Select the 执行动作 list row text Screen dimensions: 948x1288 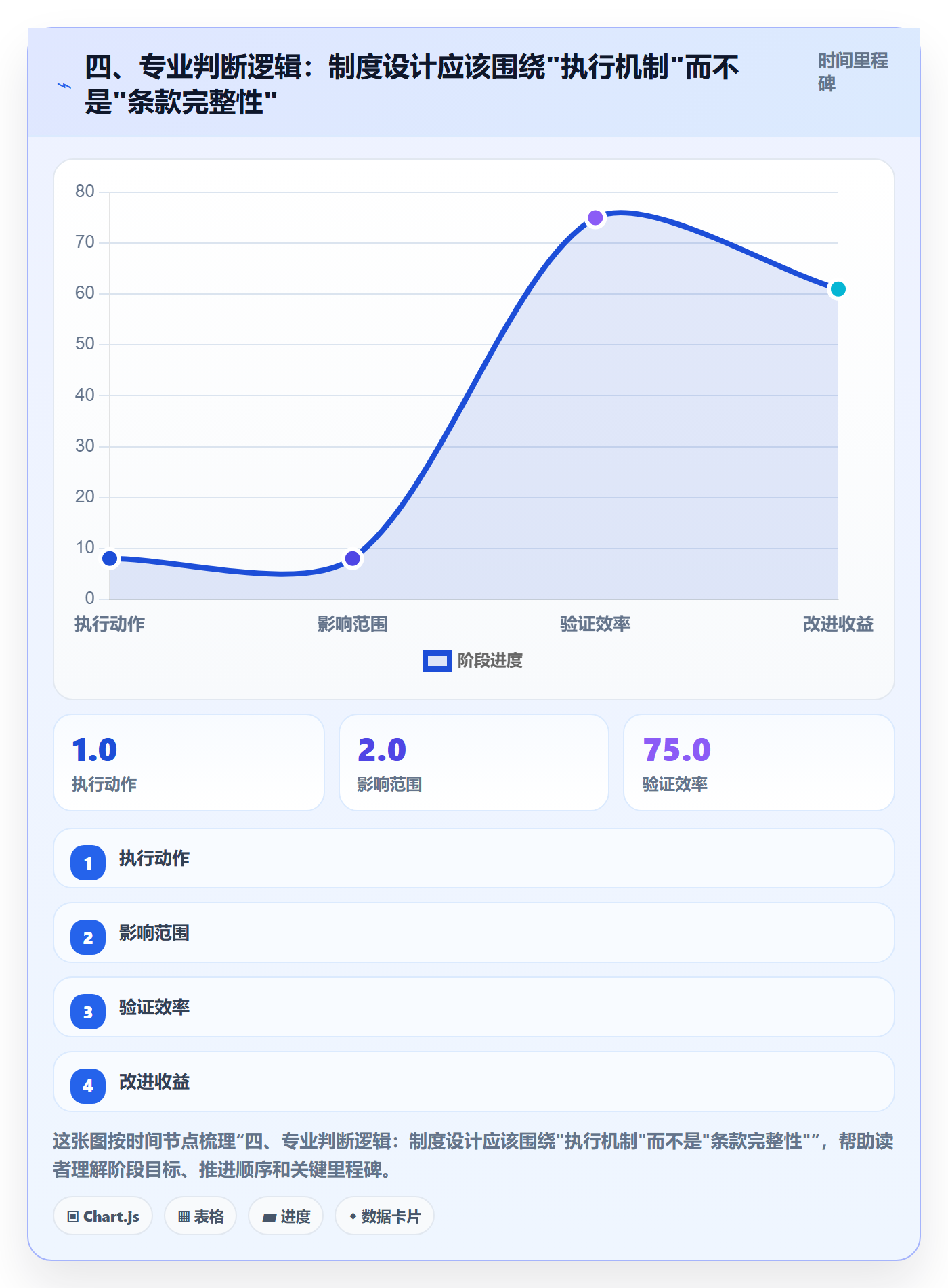154,858
